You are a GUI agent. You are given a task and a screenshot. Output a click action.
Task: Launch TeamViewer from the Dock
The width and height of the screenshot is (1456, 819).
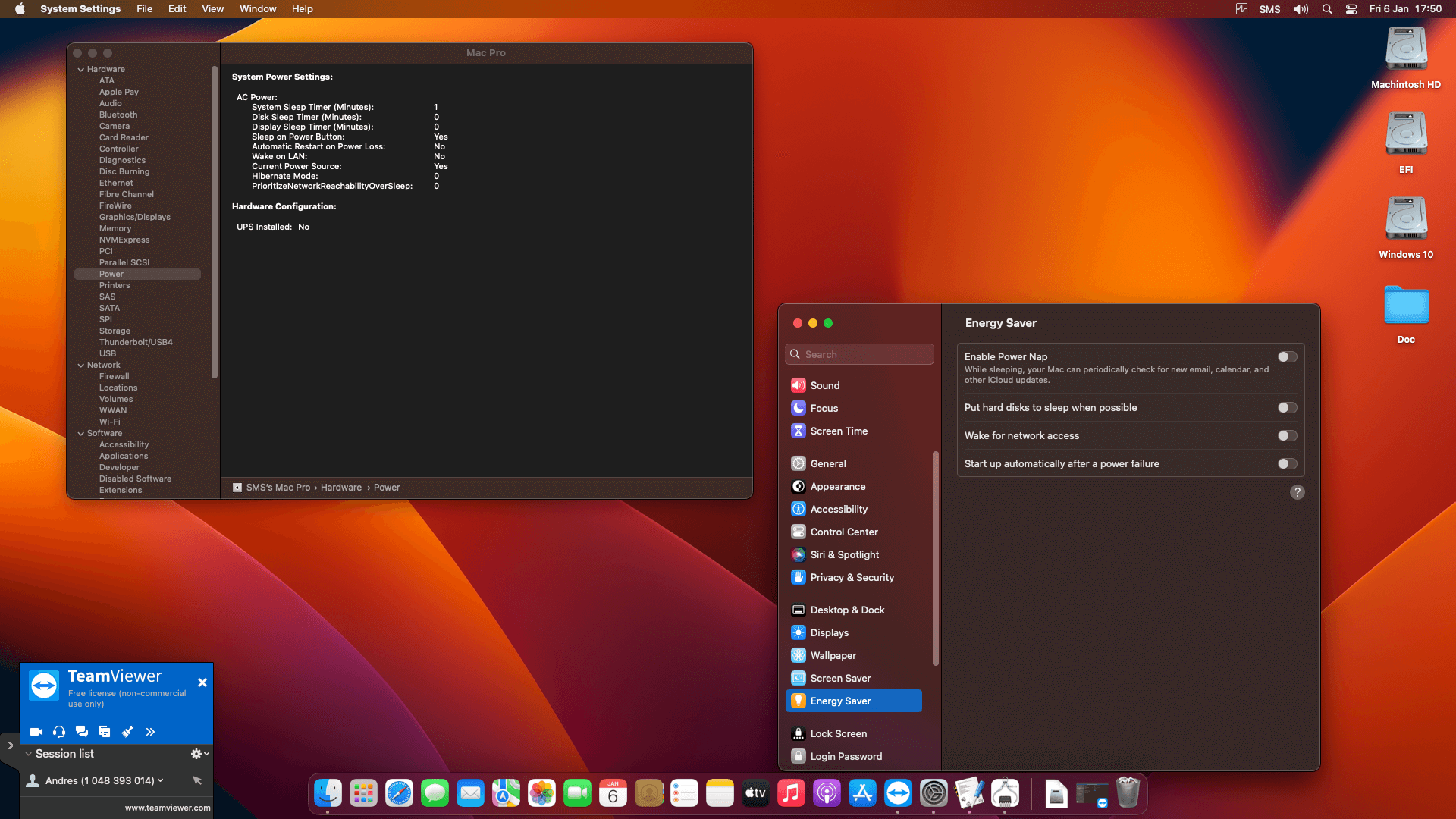(x=898, y=792)
